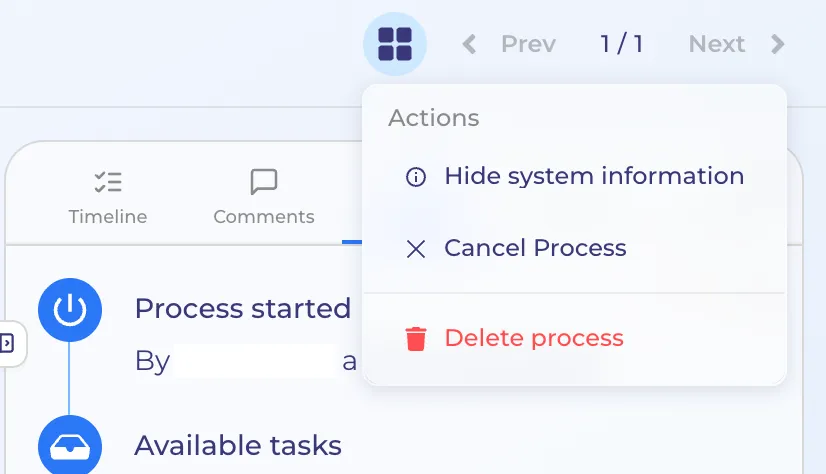Expand the side panel toggle on left edge
826x474 pixels.
[x=8, y=343]
